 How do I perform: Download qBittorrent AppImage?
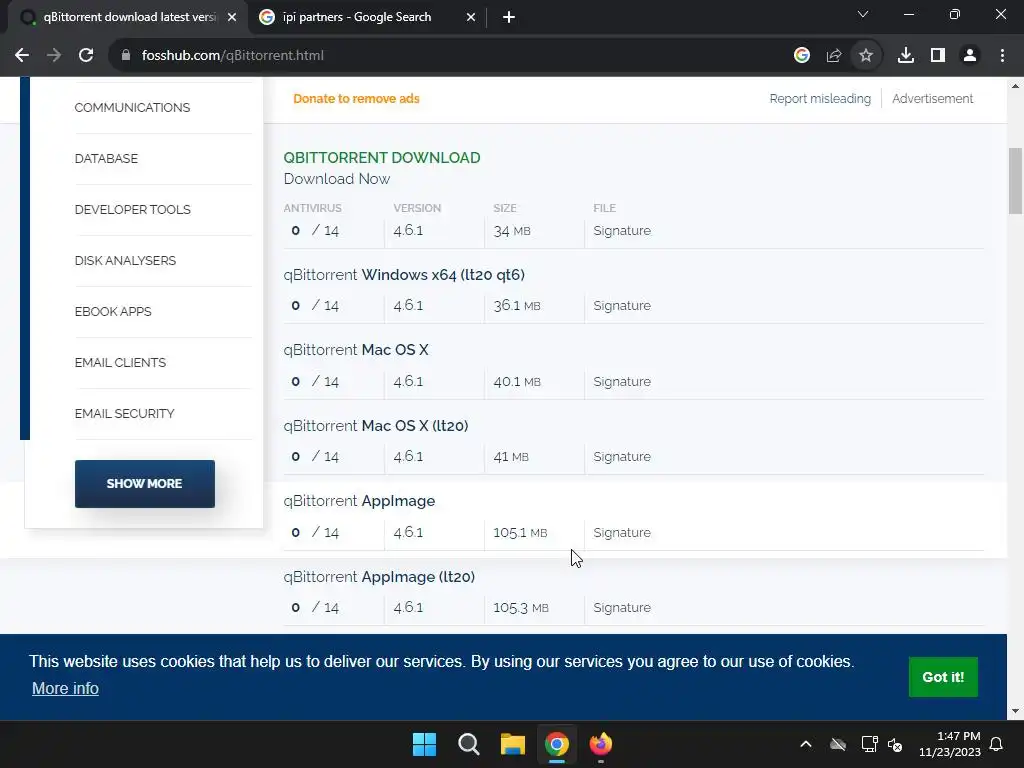click(359, 501)
